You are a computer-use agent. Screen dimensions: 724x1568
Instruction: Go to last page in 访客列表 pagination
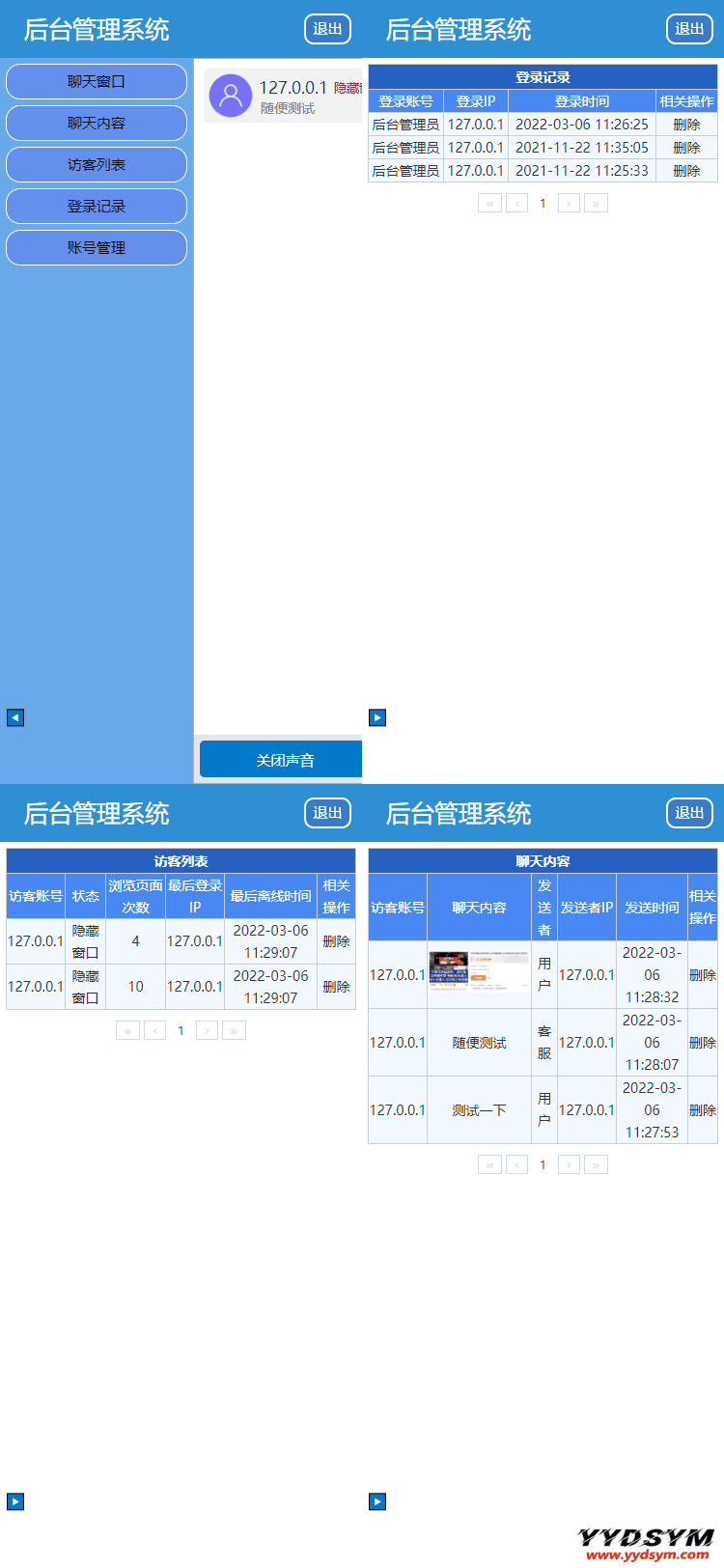tap(234, 1030)
